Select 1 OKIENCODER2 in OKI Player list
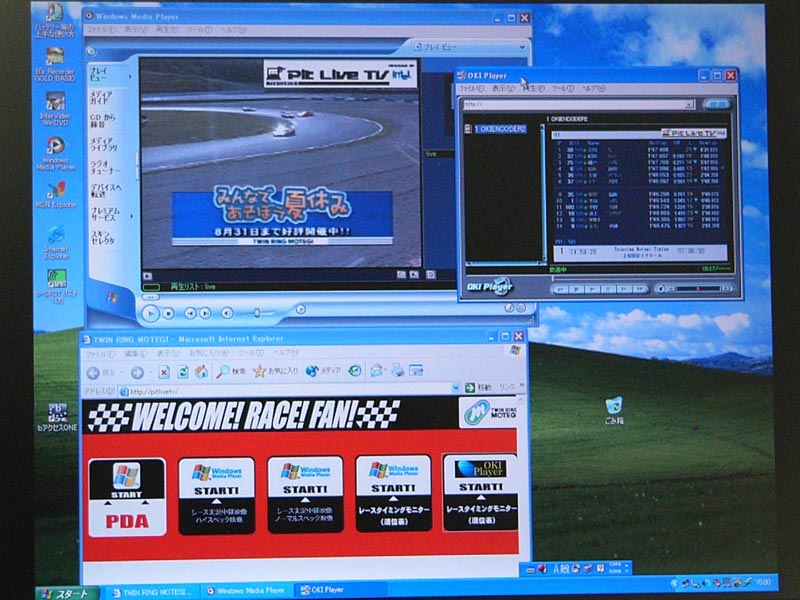800x600 pixels. [501, 129]
